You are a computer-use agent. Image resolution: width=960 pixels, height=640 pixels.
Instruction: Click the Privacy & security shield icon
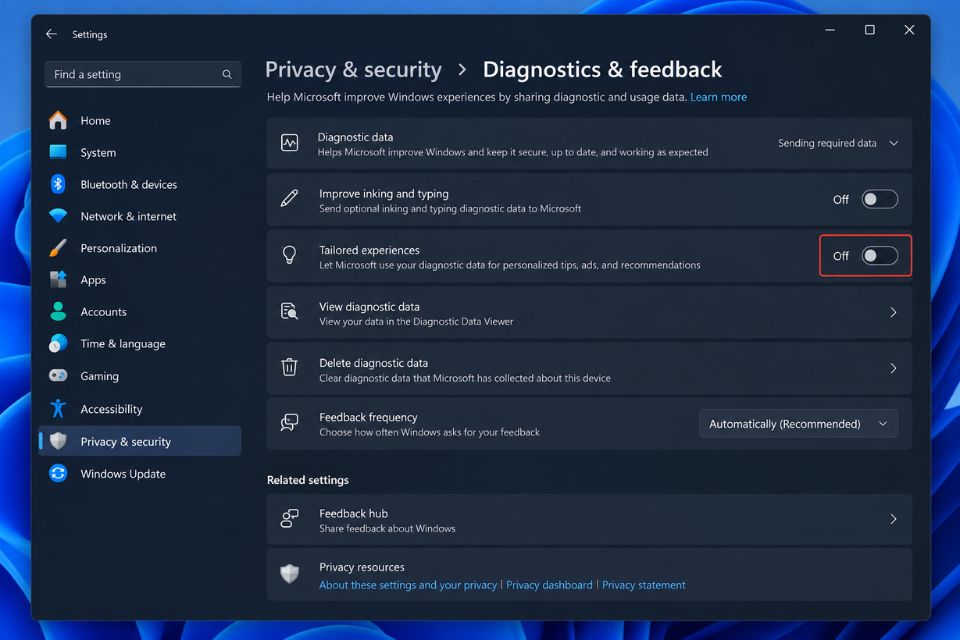[x=58, y=441]
